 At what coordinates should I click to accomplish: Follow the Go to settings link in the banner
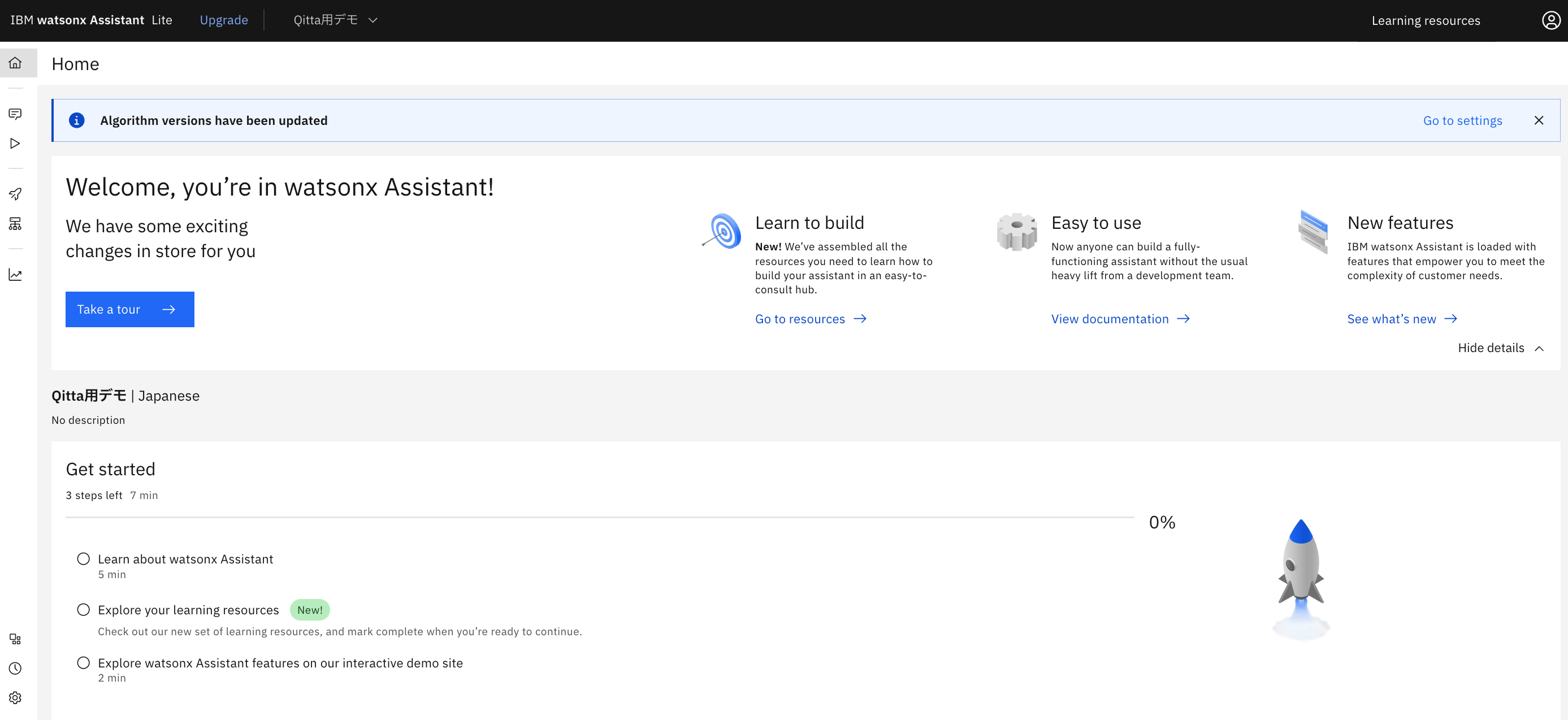1462,120
